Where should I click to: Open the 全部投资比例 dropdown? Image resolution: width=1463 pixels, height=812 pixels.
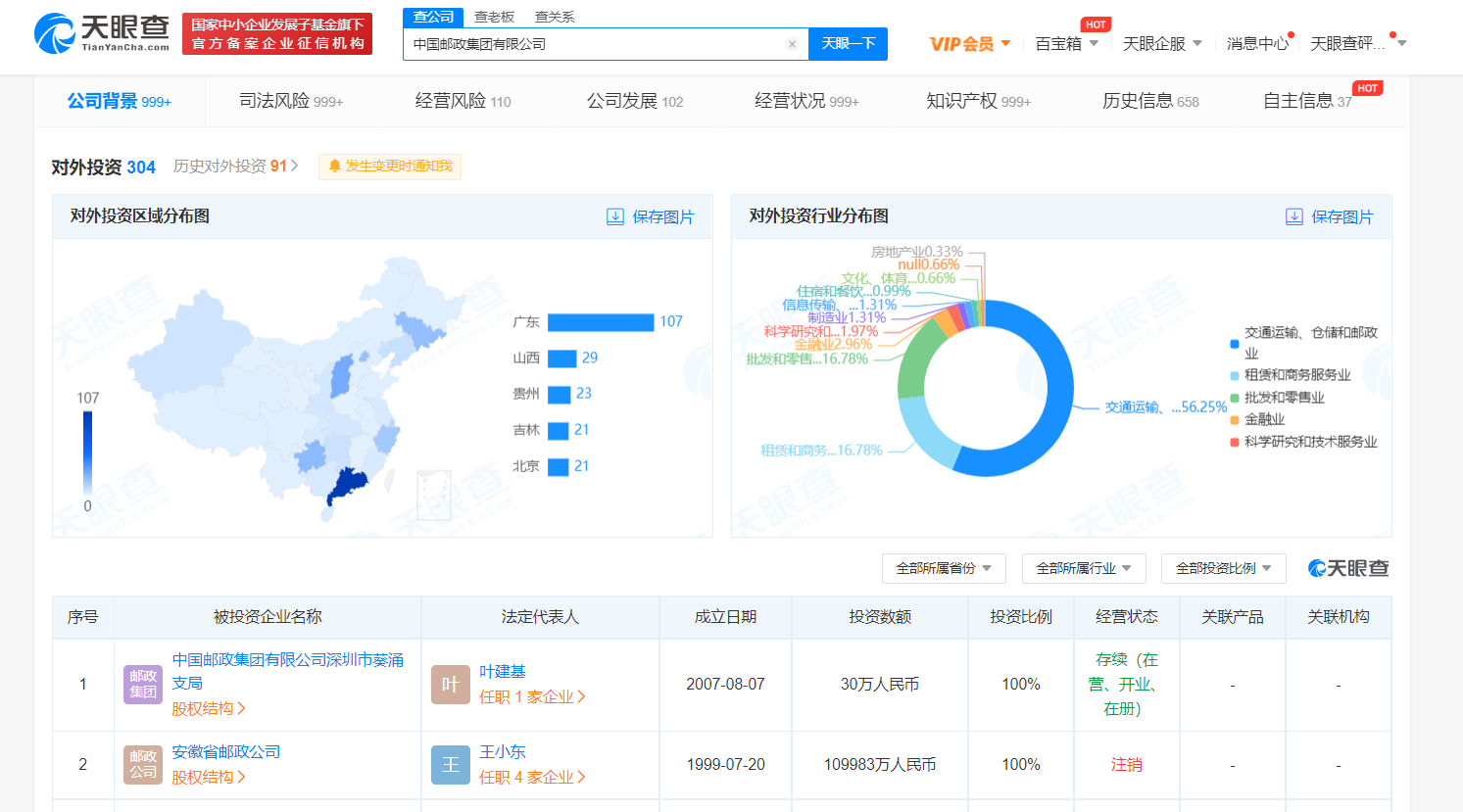pyautogui.click(x=1223, y=568)
